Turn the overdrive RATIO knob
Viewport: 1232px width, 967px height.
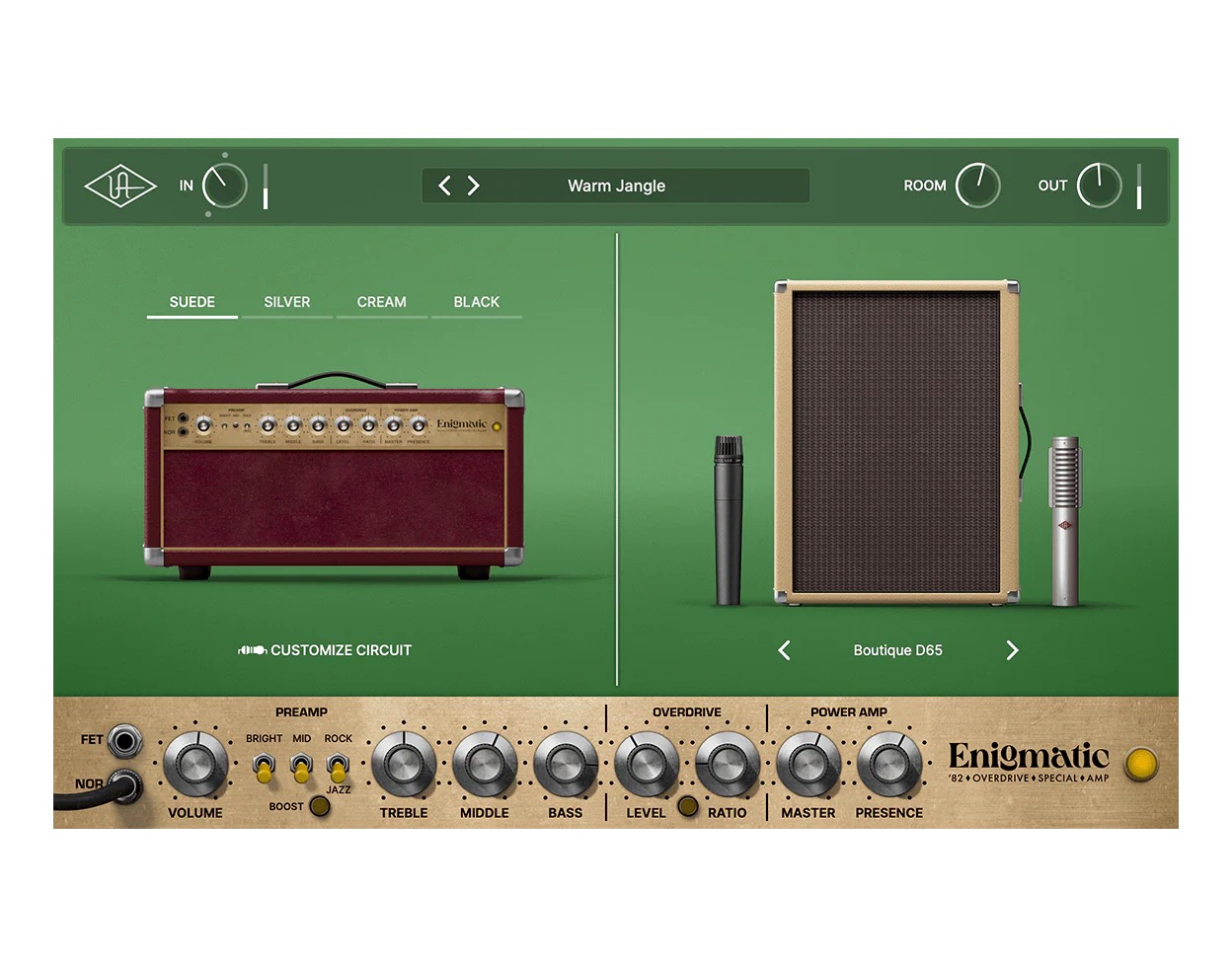tap(728, 766)
